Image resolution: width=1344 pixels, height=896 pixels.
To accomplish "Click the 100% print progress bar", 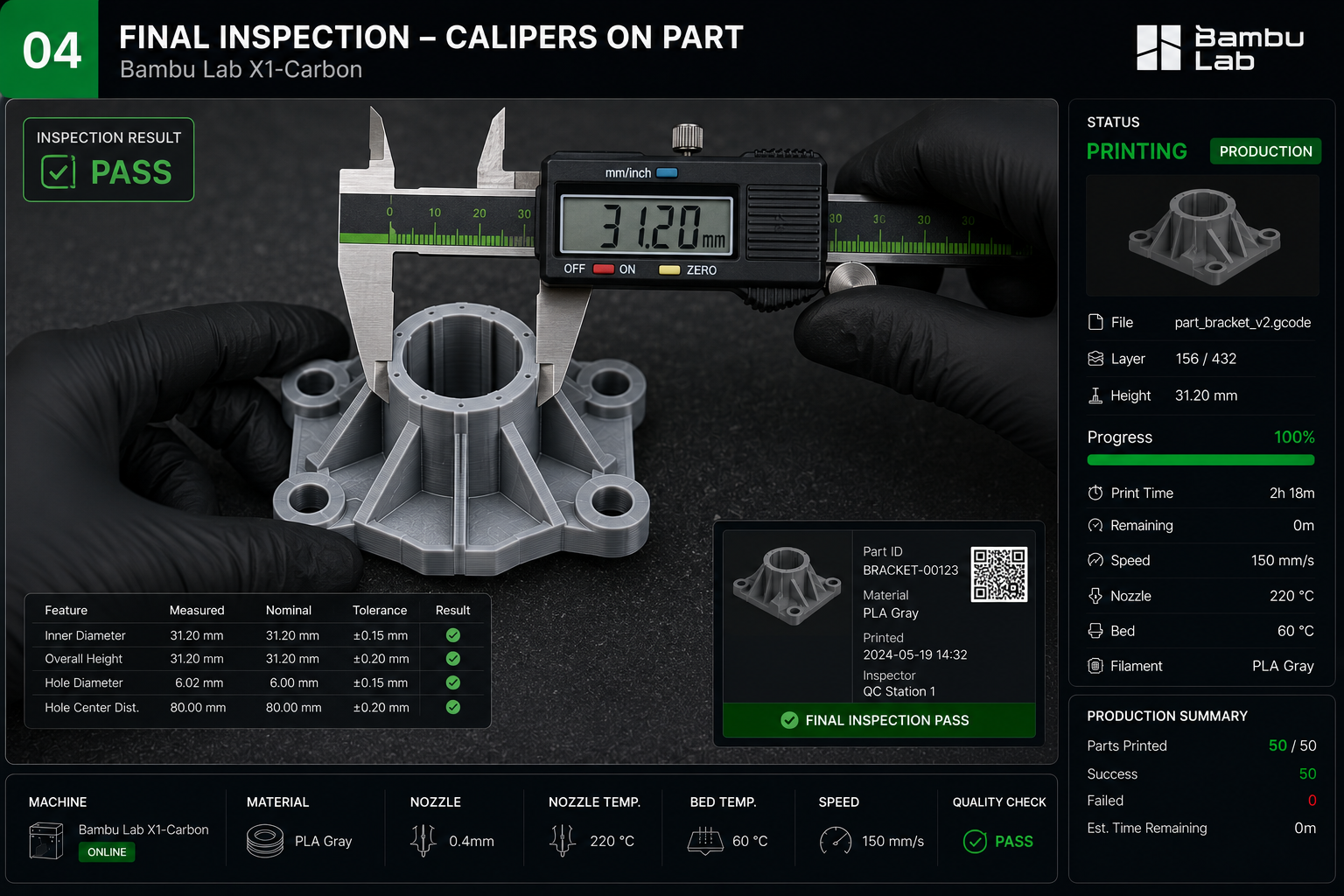I will click(1200, 460).
